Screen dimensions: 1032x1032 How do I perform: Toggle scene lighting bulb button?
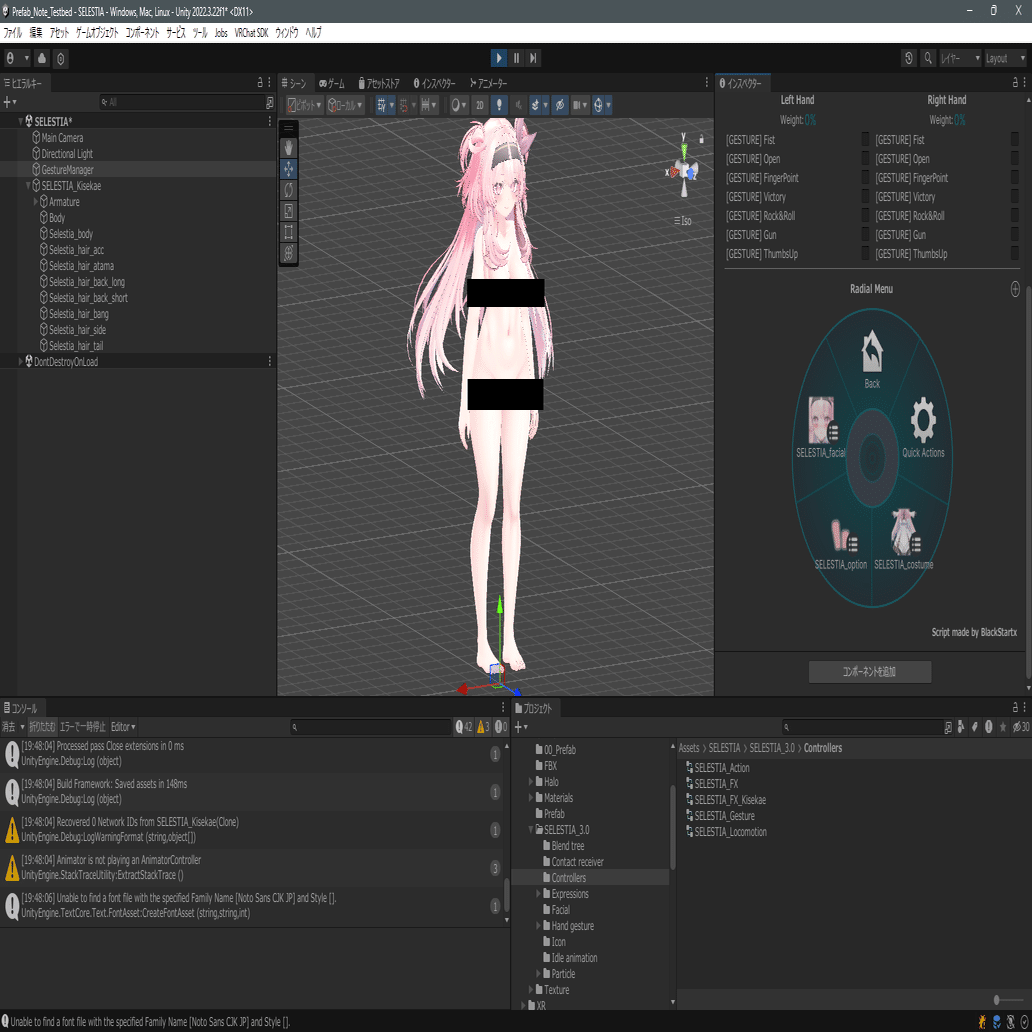click(x=499, y=105)
